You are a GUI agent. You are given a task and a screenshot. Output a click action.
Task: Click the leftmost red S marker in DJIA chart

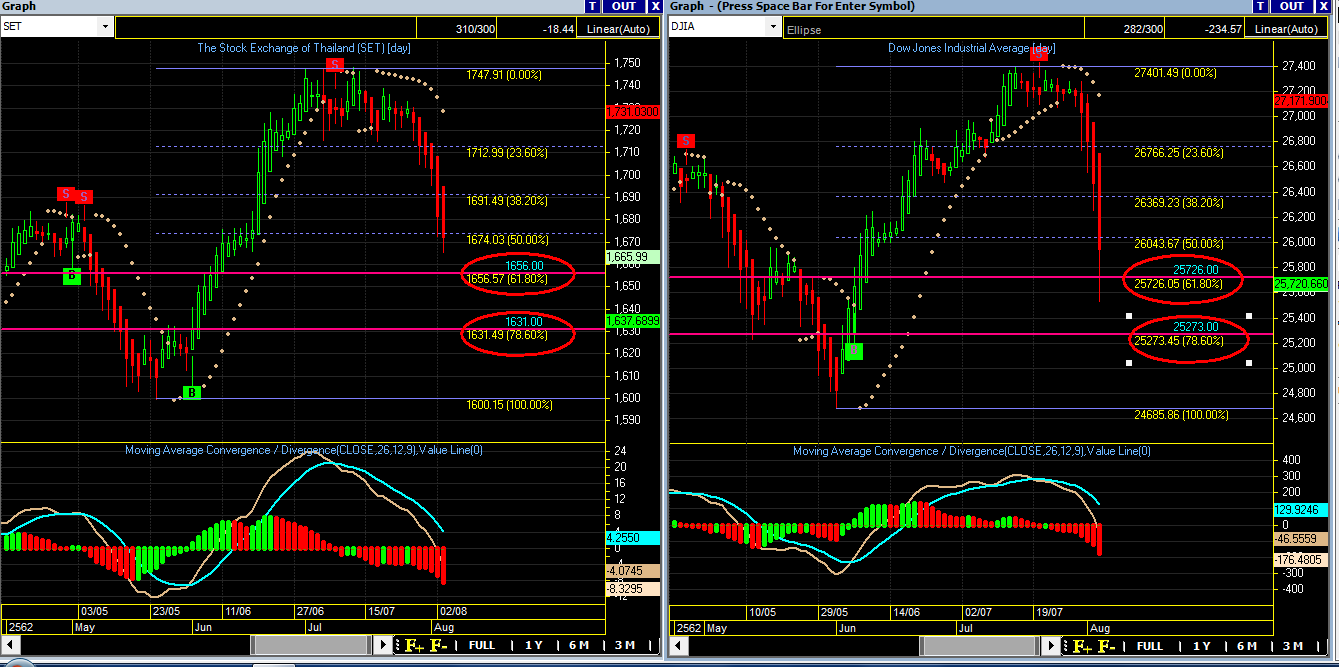point(686,141)
